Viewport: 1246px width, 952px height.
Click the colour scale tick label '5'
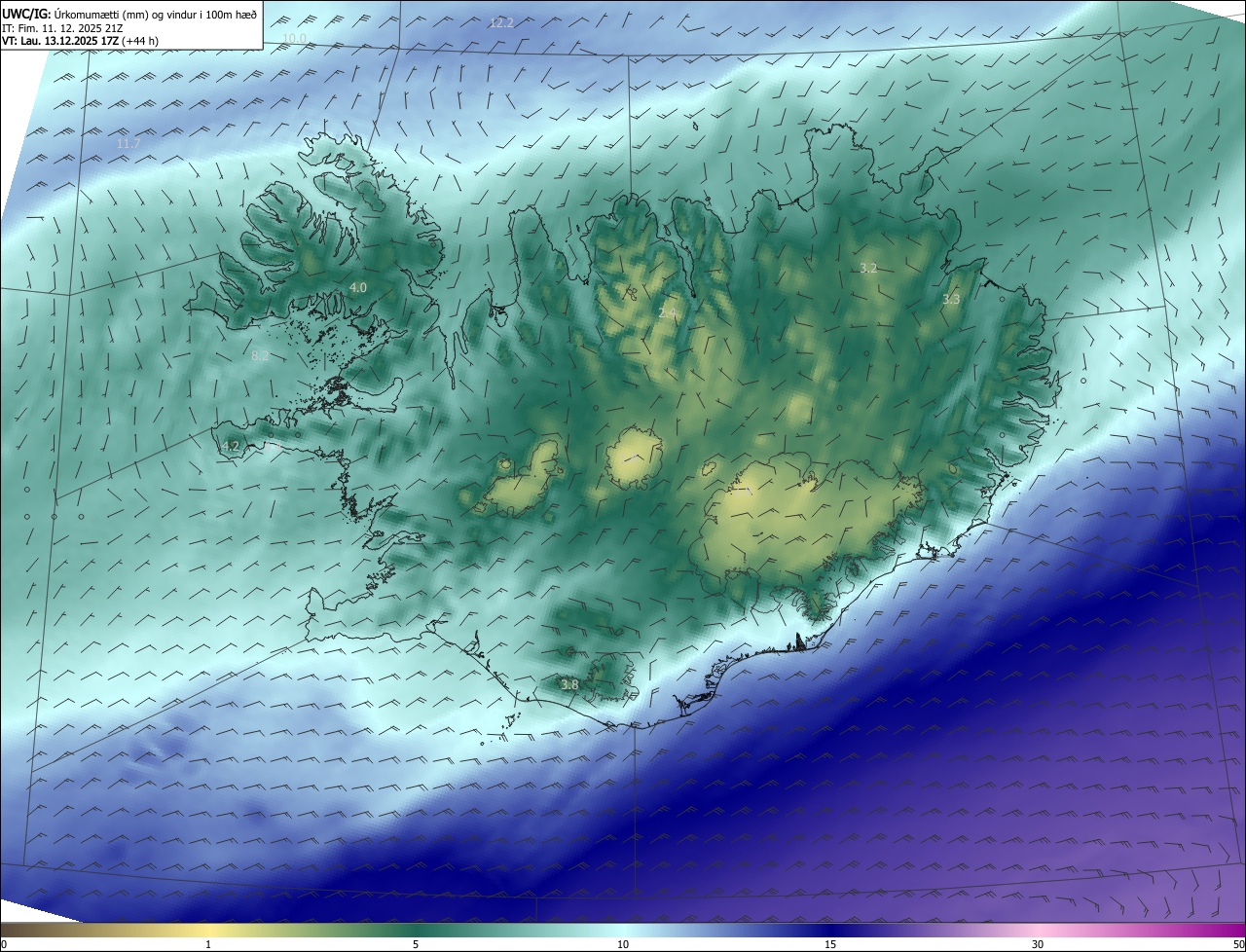pyautogui.click(x=416, y=945)
